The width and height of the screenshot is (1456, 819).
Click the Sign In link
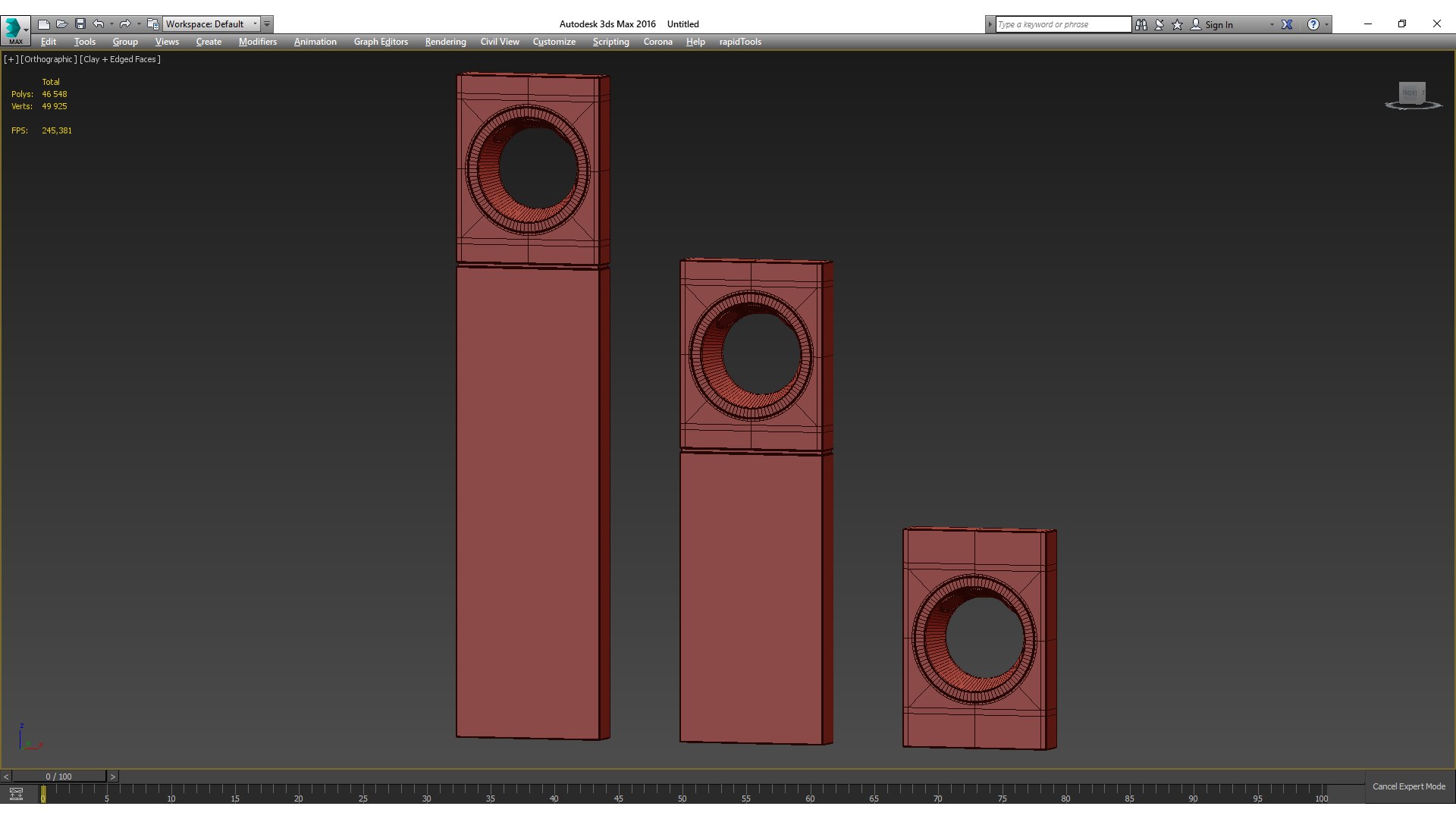[x=1219, y=25]
